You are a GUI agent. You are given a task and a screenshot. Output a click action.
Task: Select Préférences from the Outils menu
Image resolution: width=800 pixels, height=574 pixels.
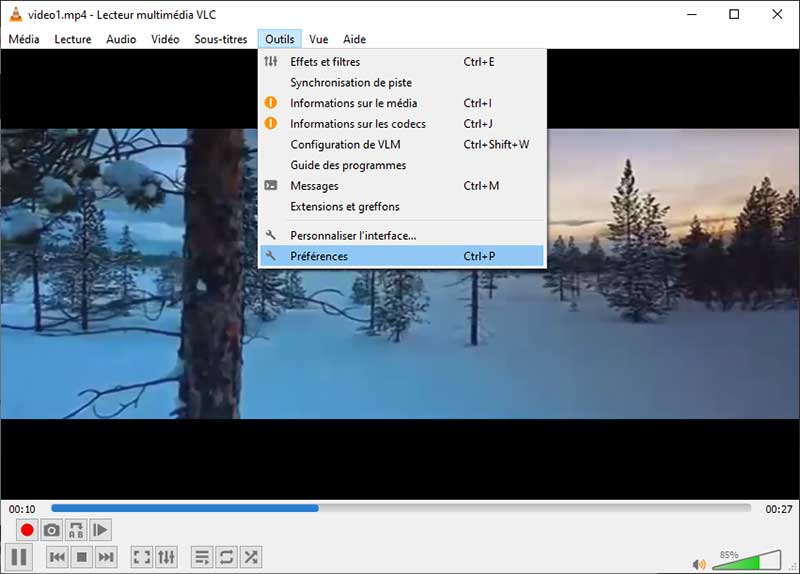(319, 256)
